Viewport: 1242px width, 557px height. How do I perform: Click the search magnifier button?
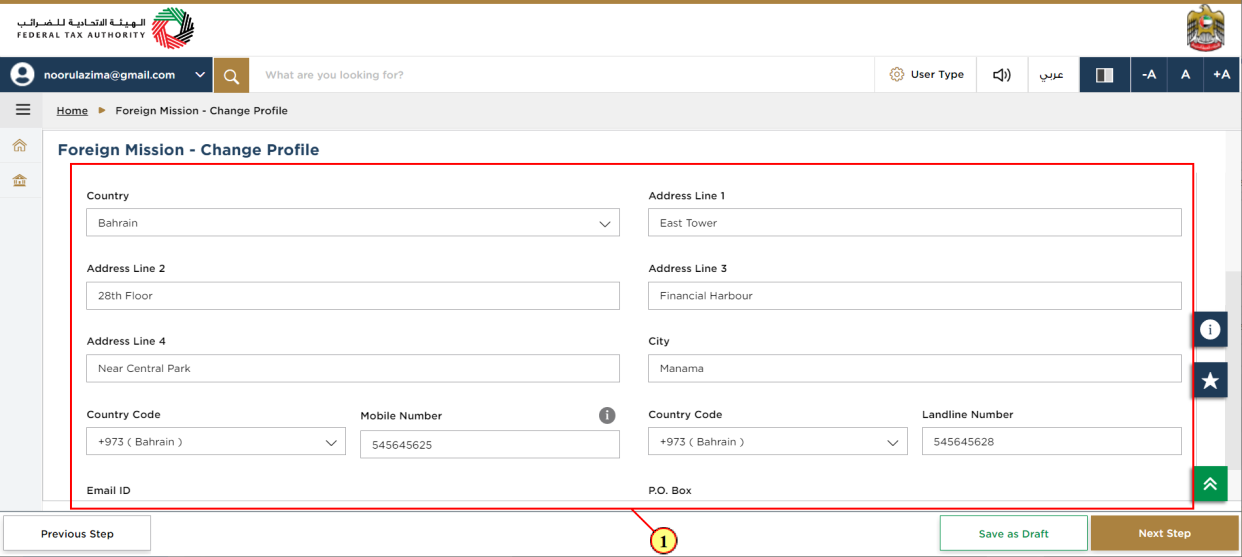[x=231, y=75]
